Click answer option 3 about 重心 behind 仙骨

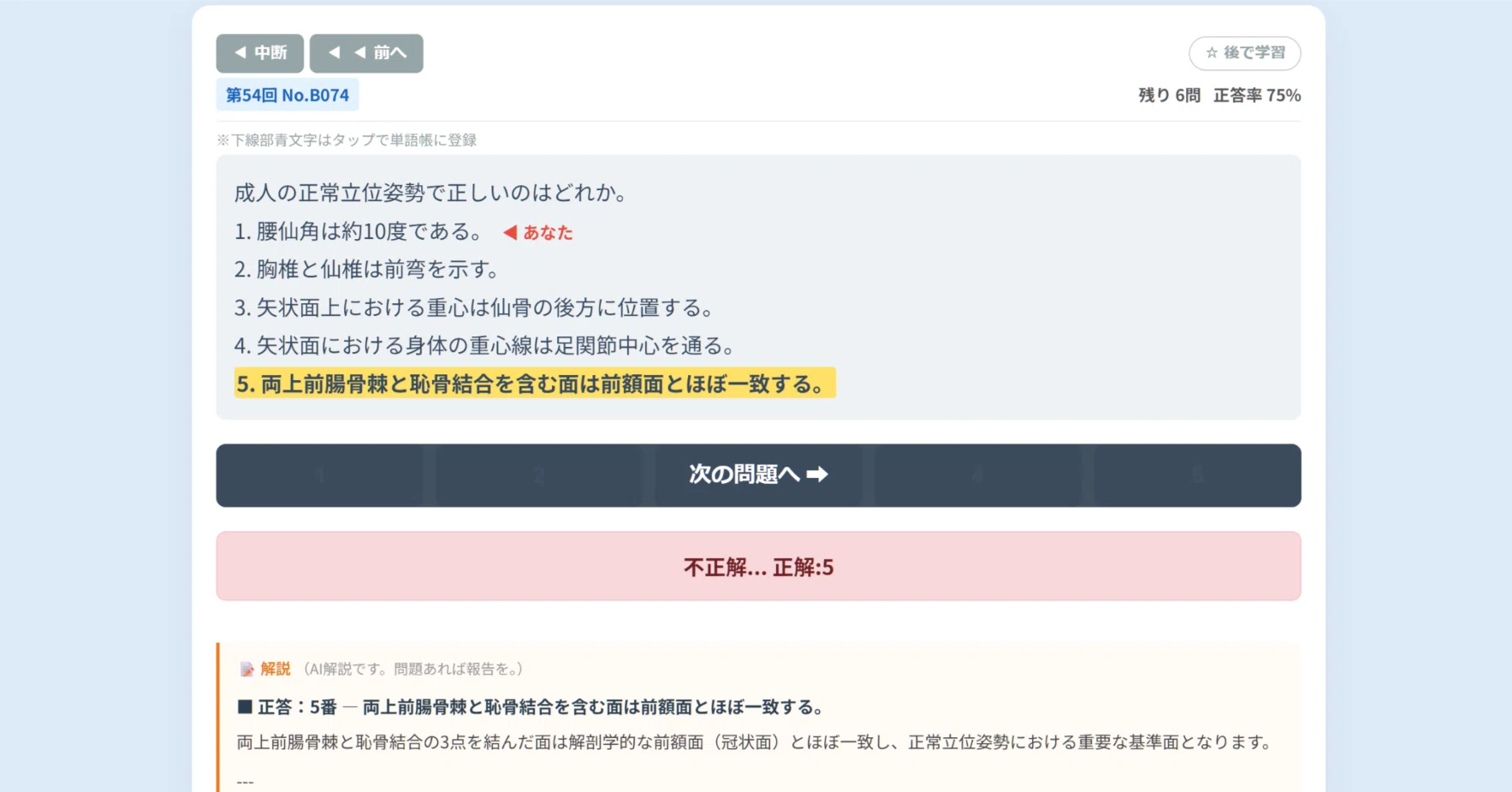pyautogui.click(x=475, y=307)
